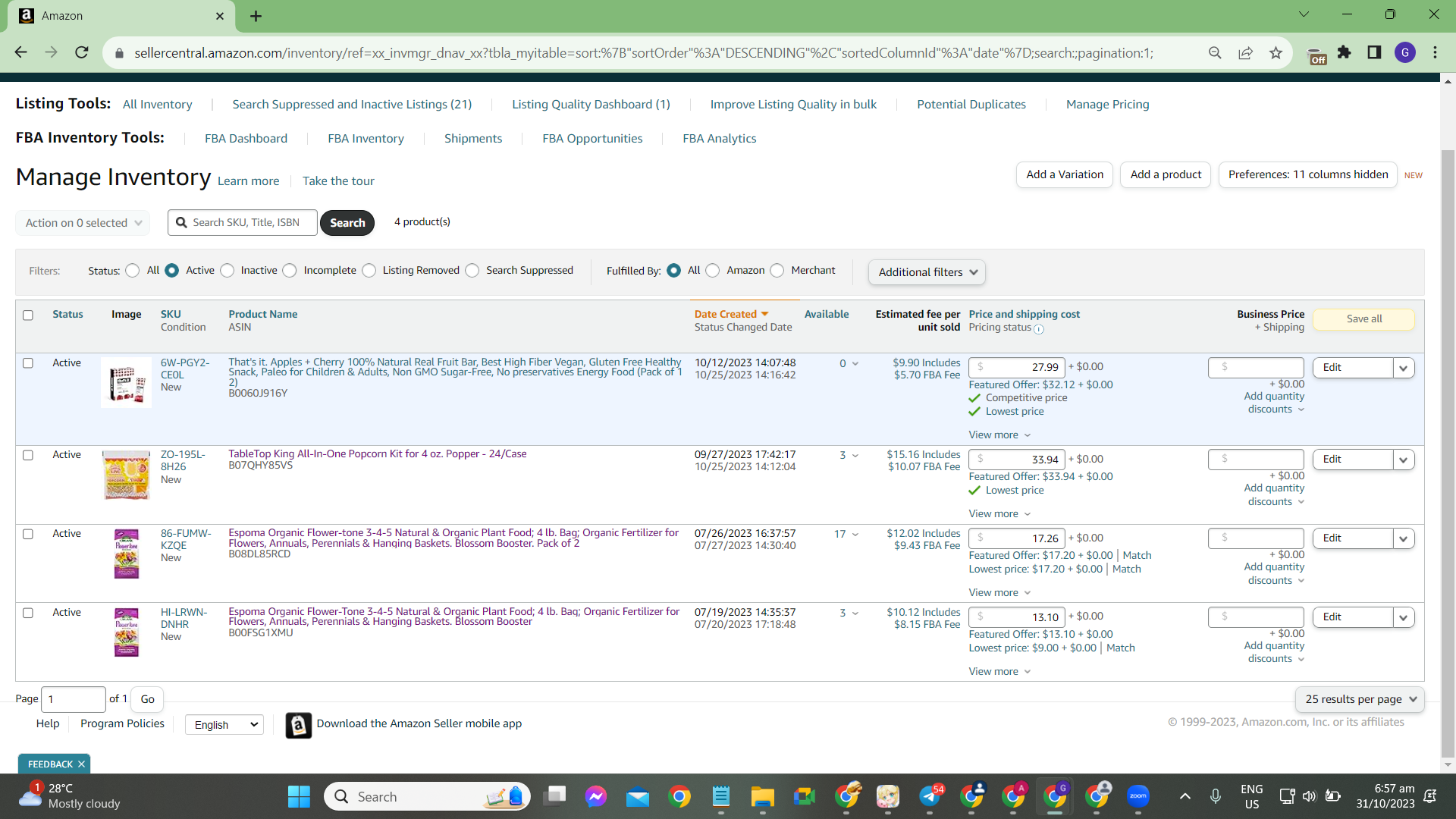Expand Add quantity discounts for HI-LRWN-DNHR row

click(1274, 652)
